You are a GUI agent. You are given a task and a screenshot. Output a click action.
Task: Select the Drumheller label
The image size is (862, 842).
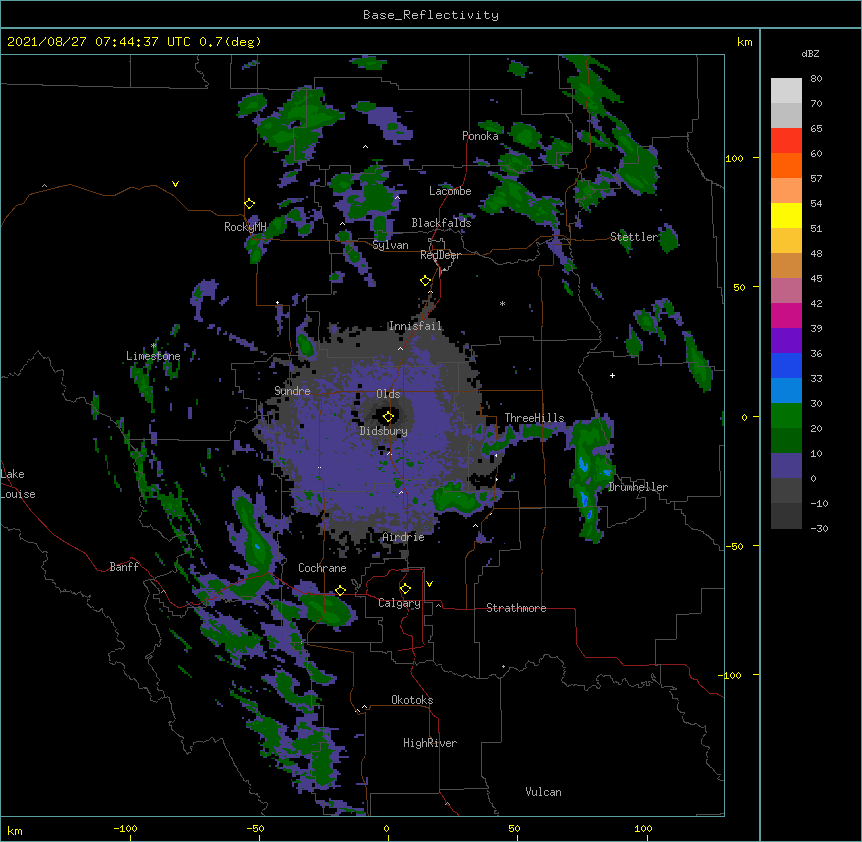pyautogui.click(x=638, y=487)
